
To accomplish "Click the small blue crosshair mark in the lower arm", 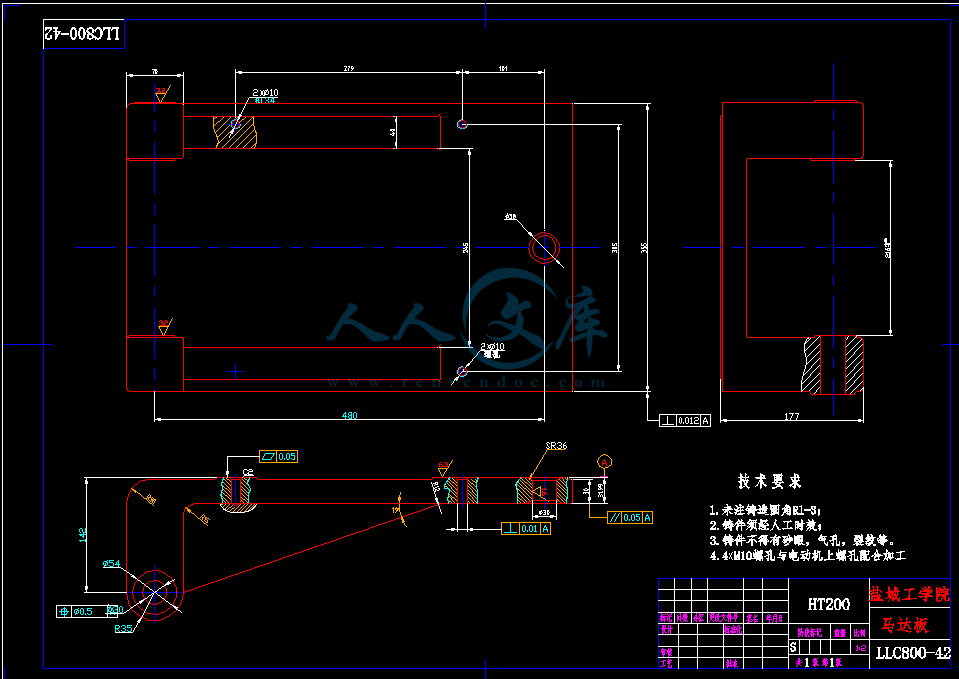I will (x=235, y=371).
